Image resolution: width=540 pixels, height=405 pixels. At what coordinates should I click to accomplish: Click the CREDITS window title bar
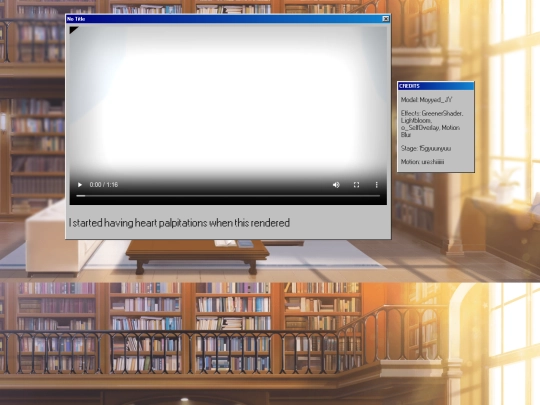click(x=436, y=86)
